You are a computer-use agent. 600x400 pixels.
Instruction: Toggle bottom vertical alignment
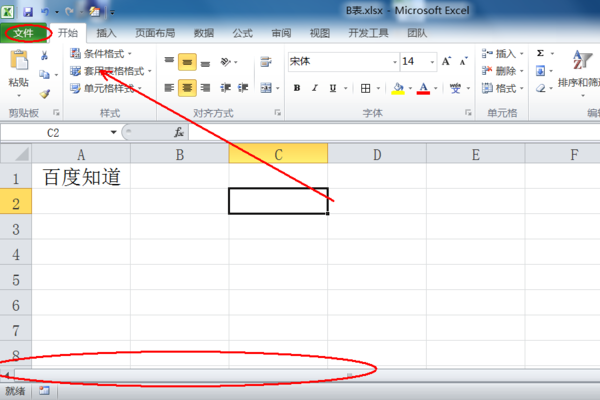[205, 62]
